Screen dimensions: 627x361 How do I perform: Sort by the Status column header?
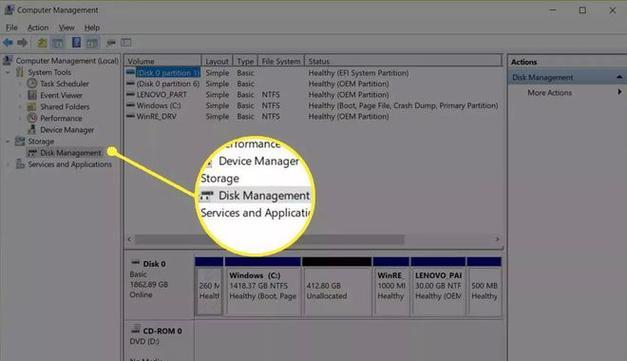(403, 61)
